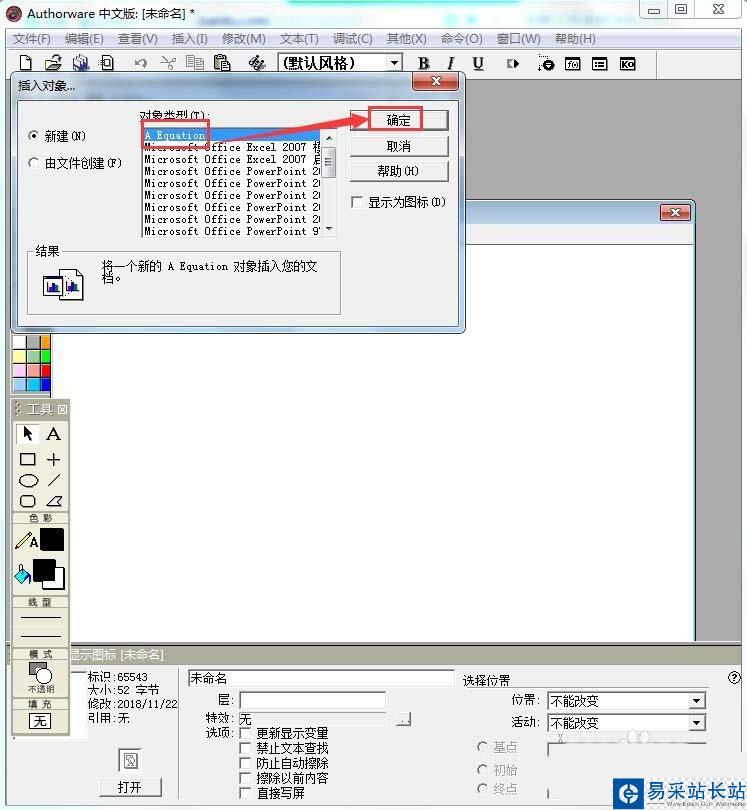The height and width of the screenshot is (810, 747).
Task: Select A Equation in the object type list
Action: tap(231, 135)
